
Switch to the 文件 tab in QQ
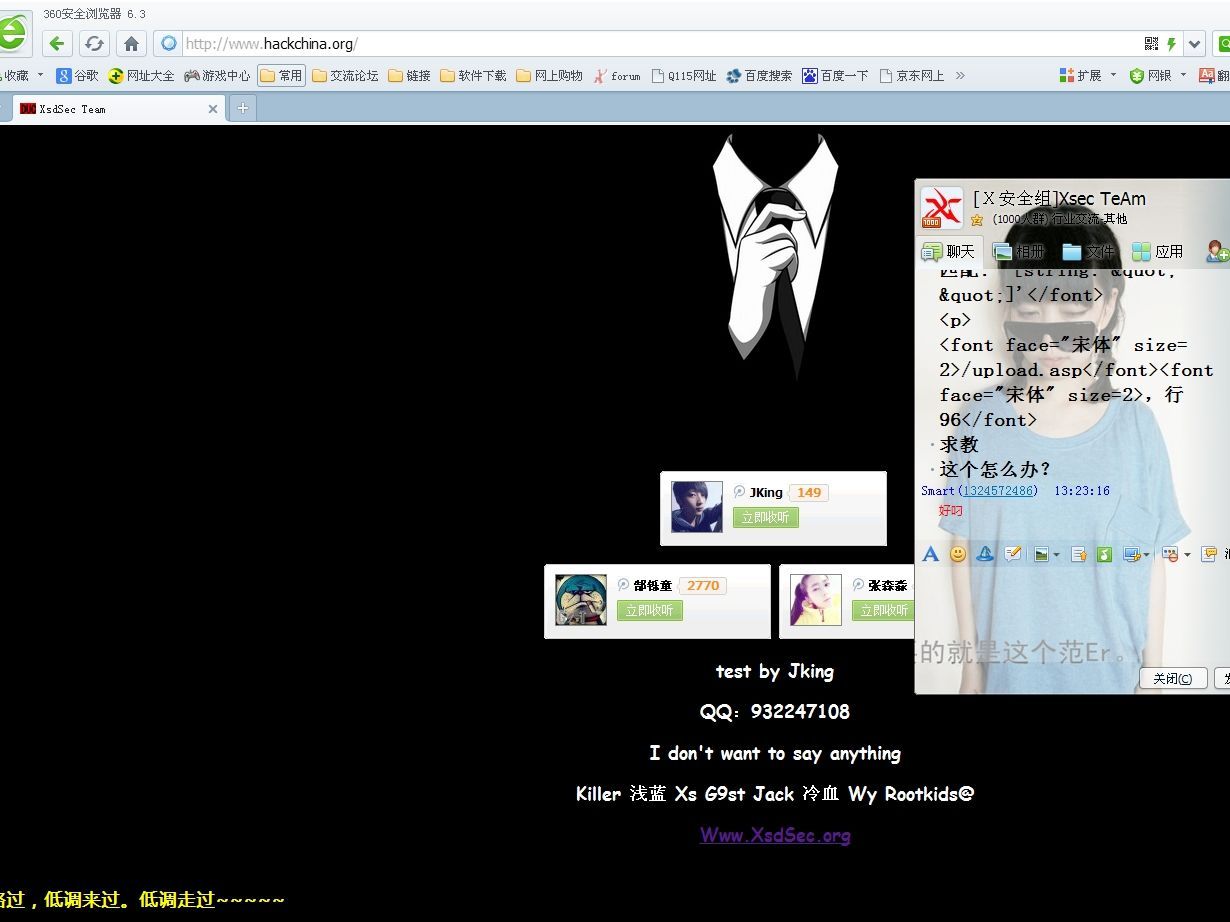1088,251
